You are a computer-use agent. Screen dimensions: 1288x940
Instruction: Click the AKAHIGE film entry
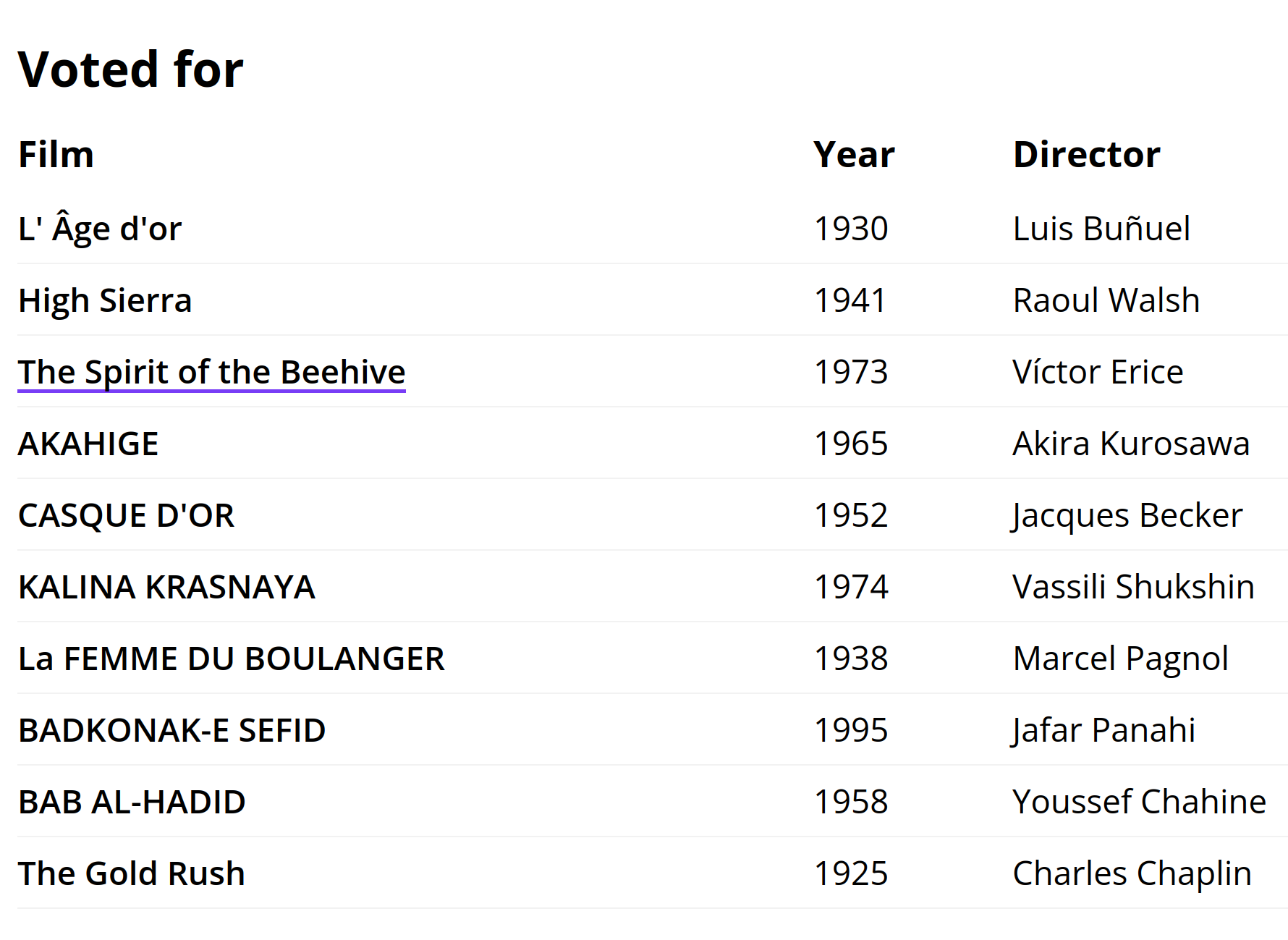88,444
